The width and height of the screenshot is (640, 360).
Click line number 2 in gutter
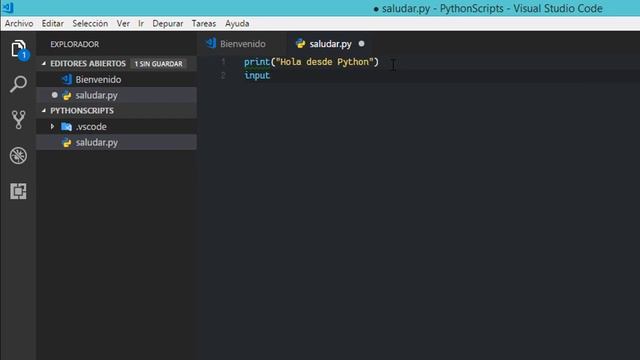tap(223, 76)
